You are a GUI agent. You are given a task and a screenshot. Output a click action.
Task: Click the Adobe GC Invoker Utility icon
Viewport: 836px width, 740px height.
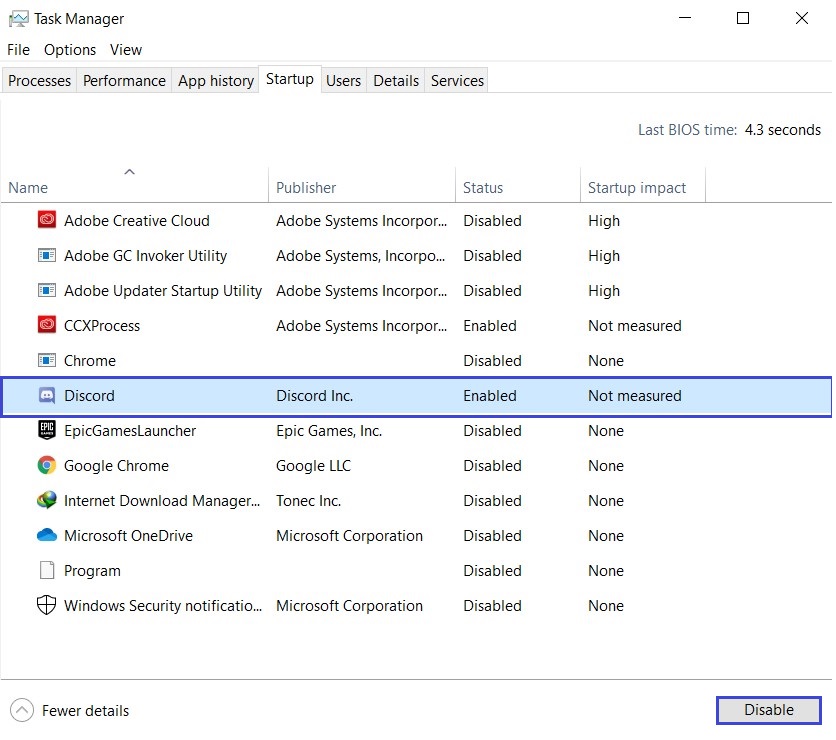[46, 255]
